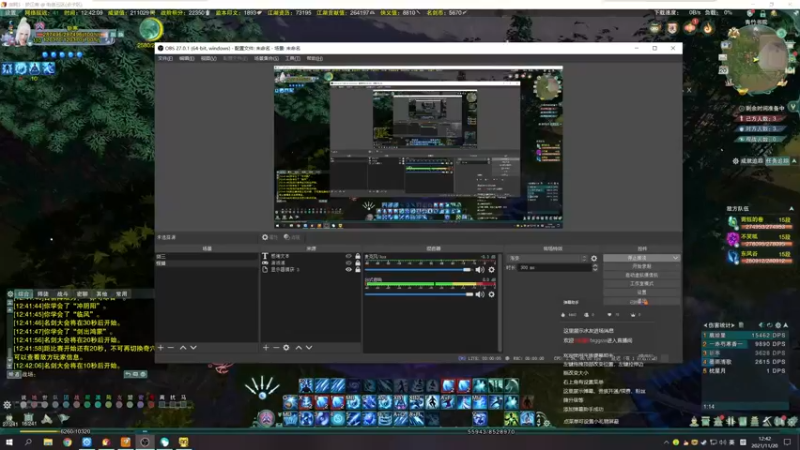Screen dimensions: 800x450
Task: Add a new scene with the plus icon in scenes panel
Action: tap(161, 347)
